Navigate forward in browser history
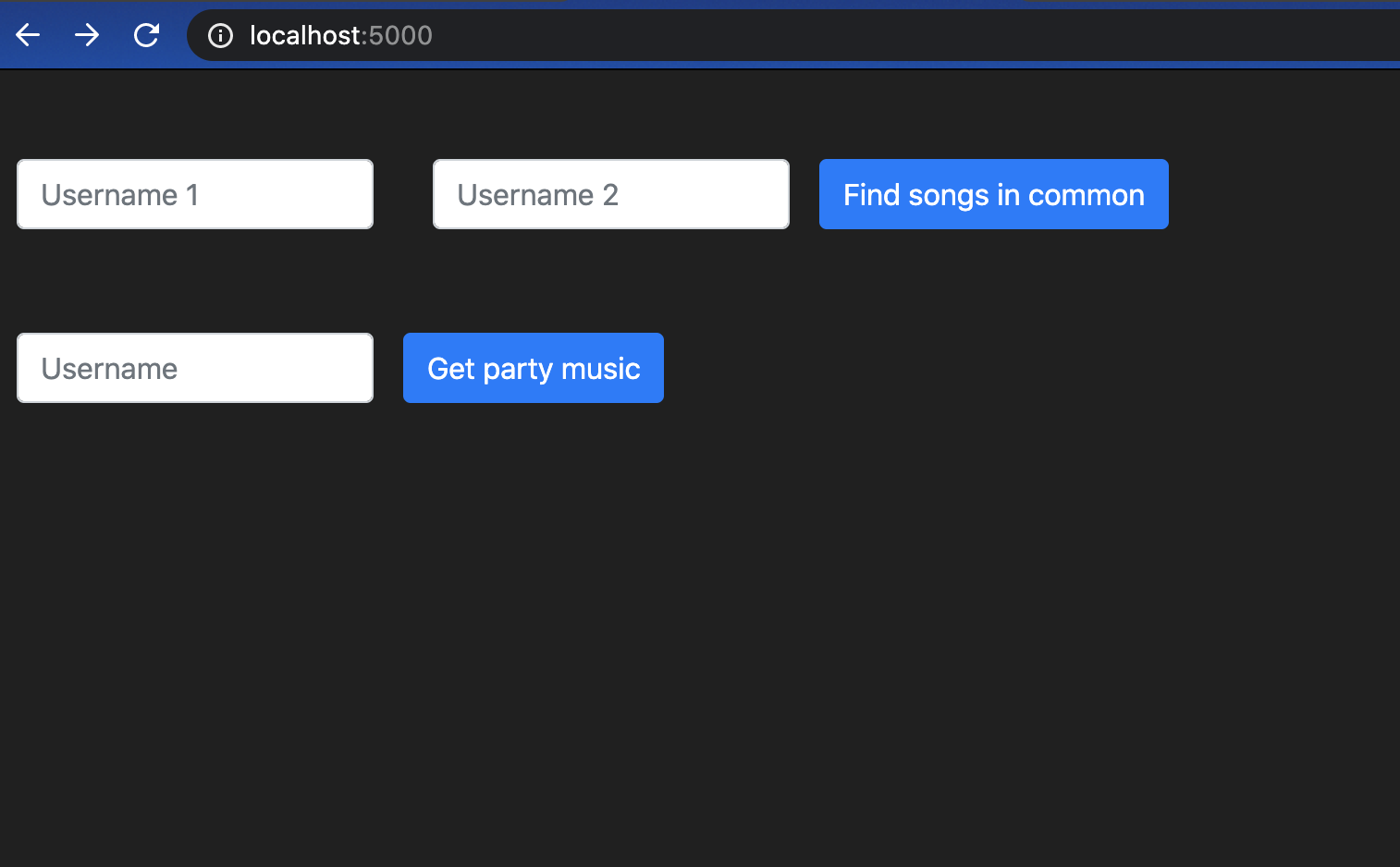The width and height of the screenshot is (1400, 867). [87, 36]
